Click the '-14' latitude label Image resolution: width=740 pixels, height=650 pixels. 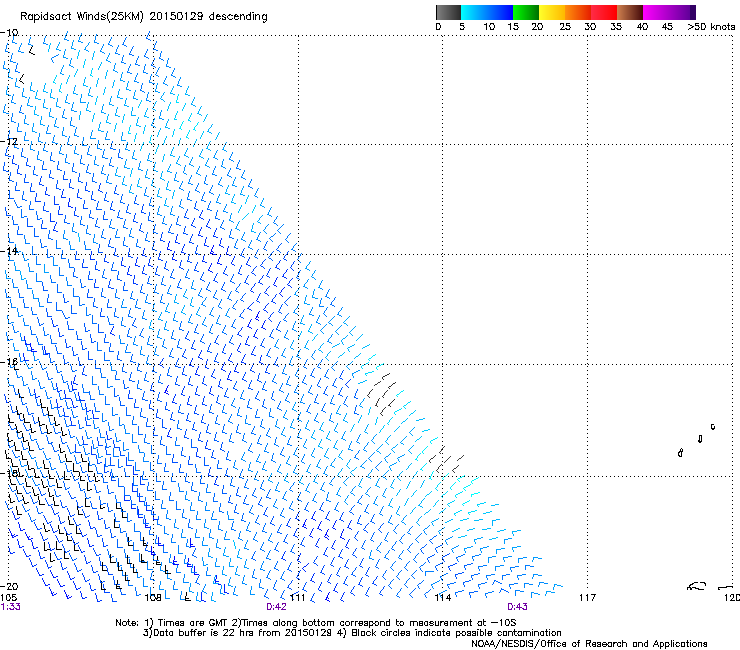pyautogui.click(x=9, y=251)
